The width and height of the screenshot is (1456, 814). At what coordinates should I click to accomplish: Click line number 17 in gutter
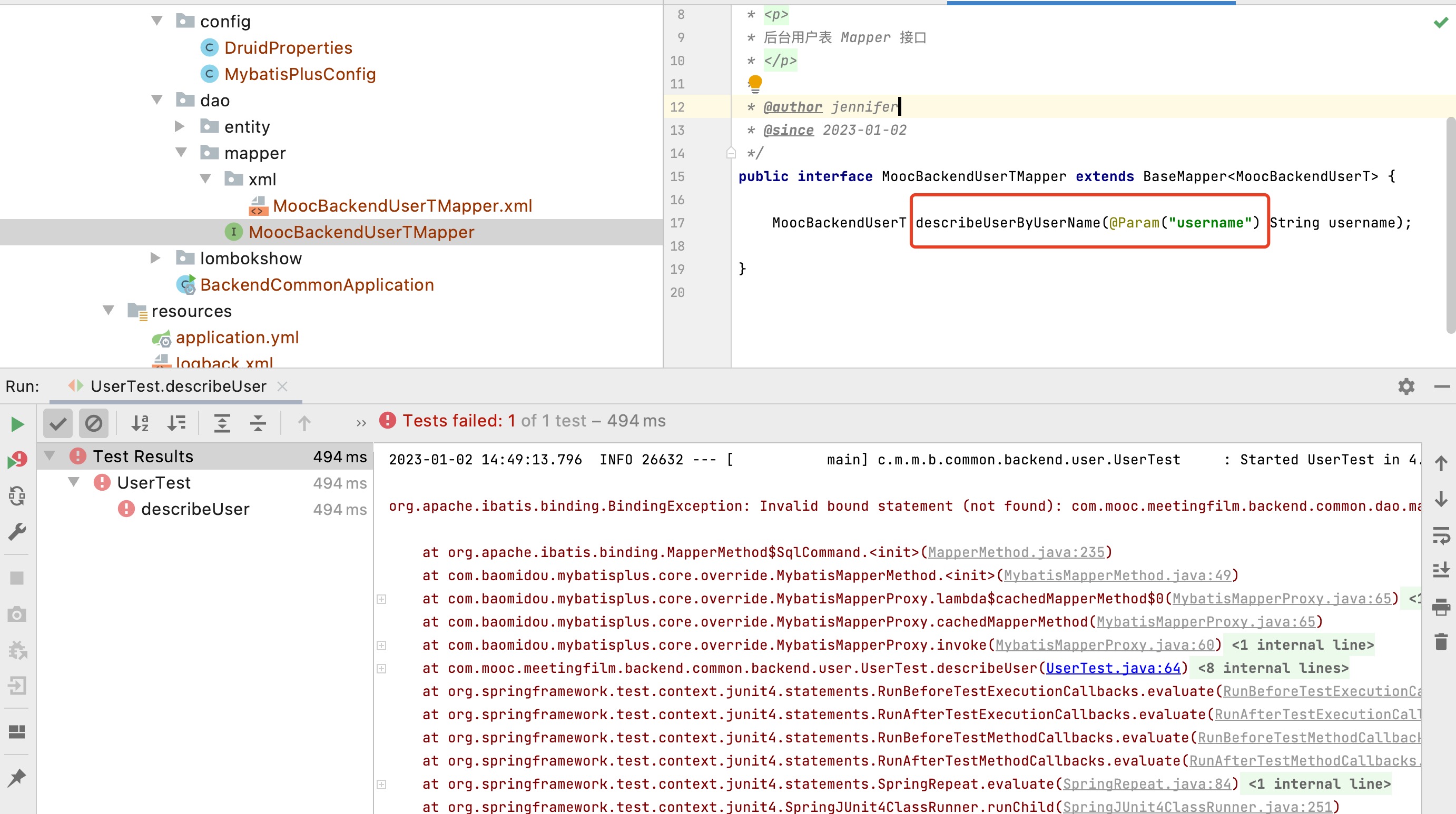[x=677, y=223]
